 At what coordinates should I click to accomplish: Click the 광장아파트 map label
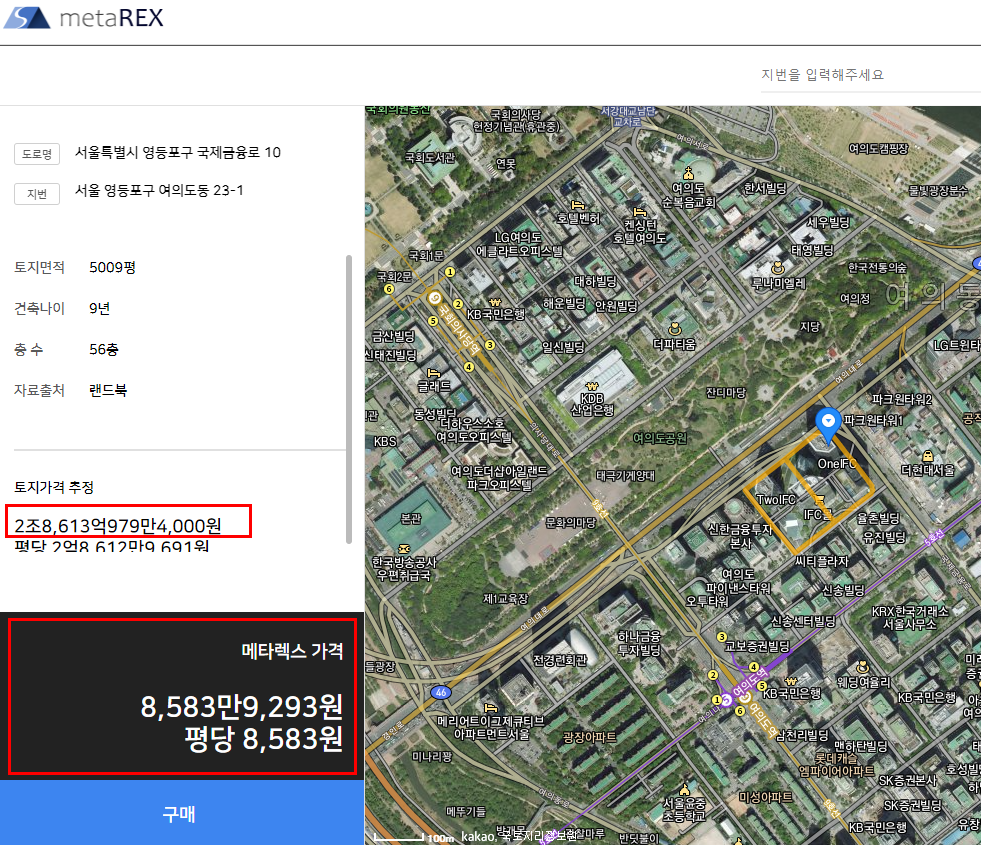[x=589, y=737]
